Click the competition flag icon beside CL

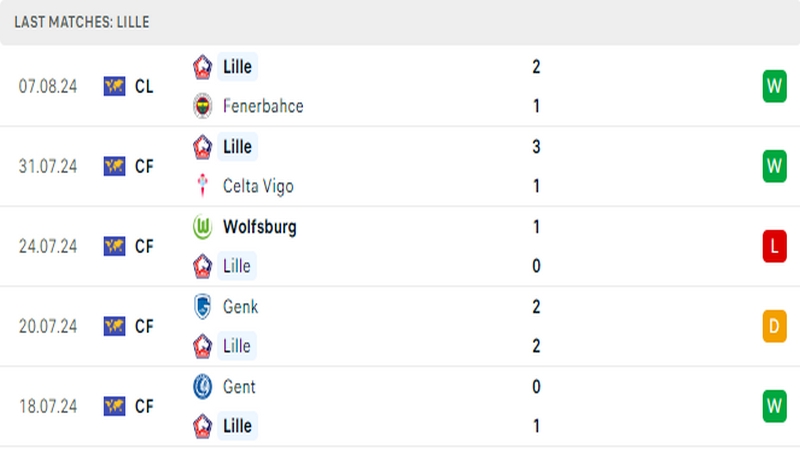(114, 86)
